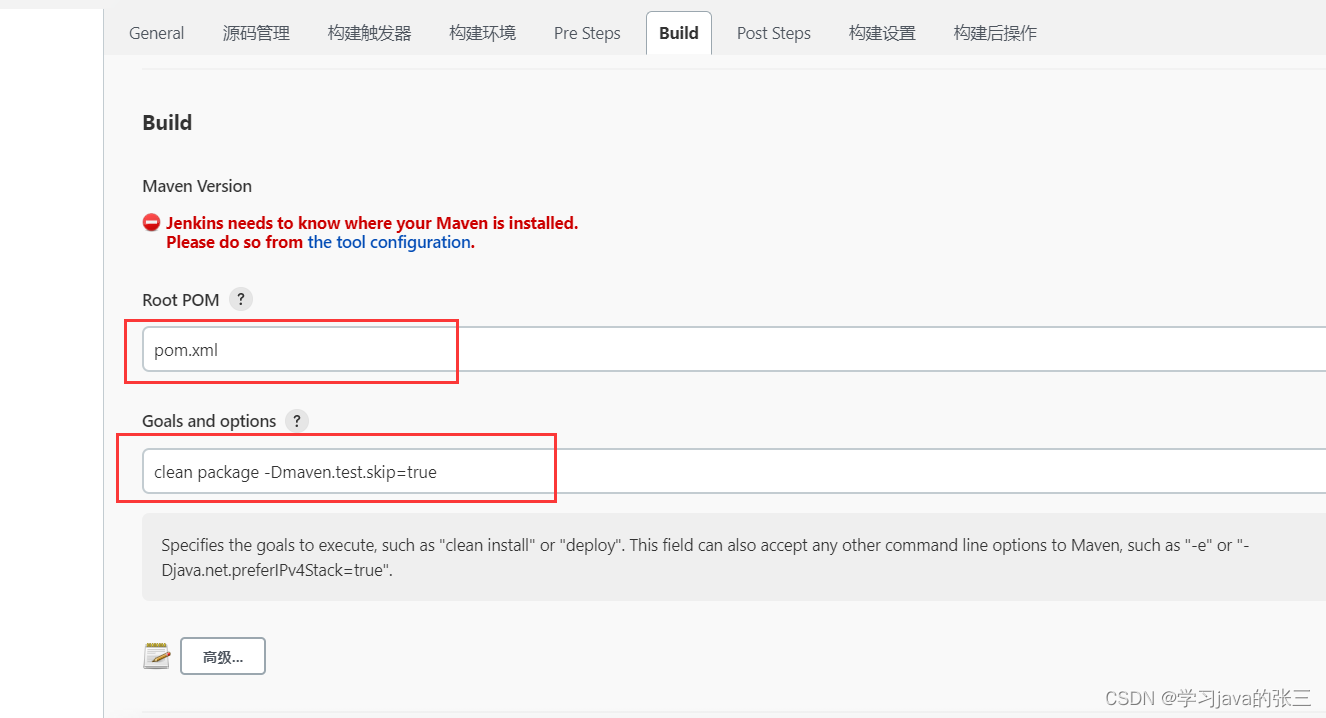1326x718 pixels.
Task: Select the Build tab
Action: (x=678, y=32)
